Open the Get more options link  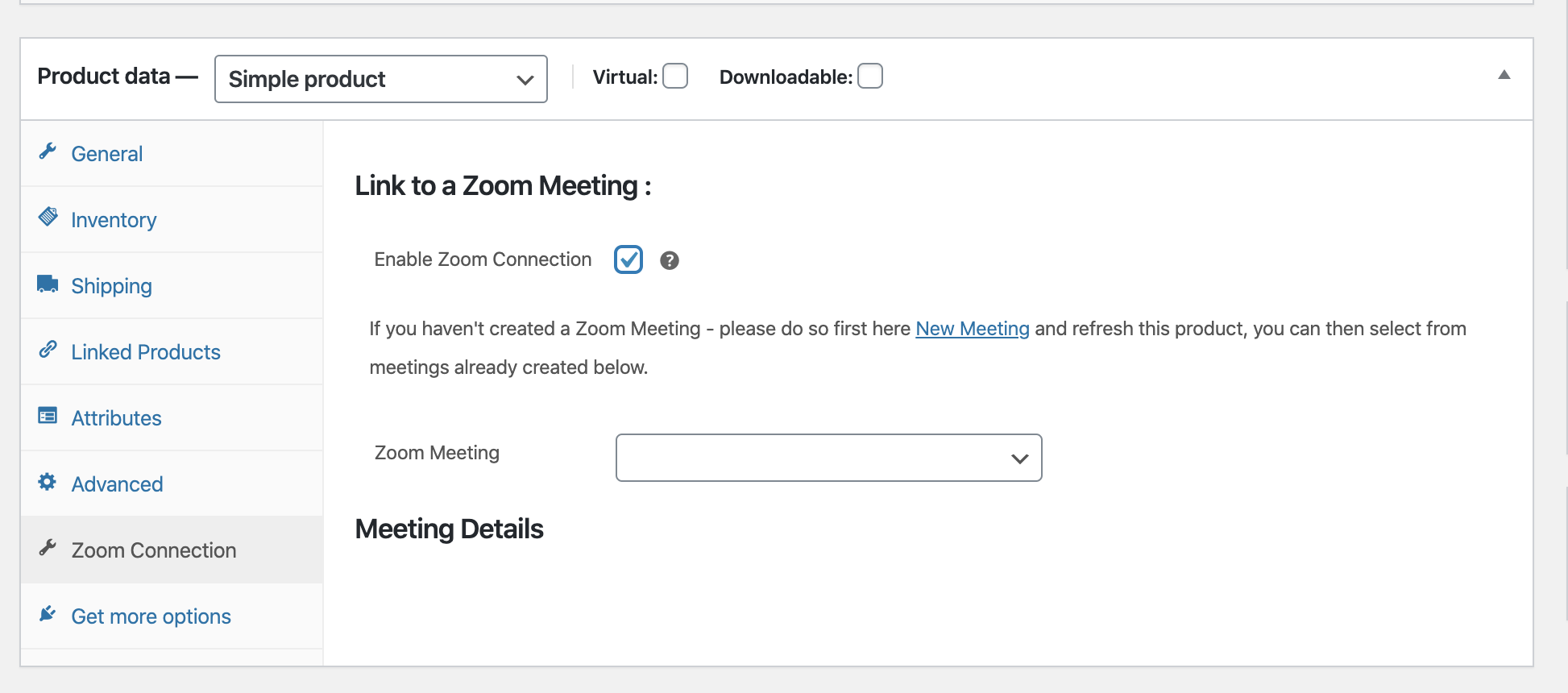(151, 616)
